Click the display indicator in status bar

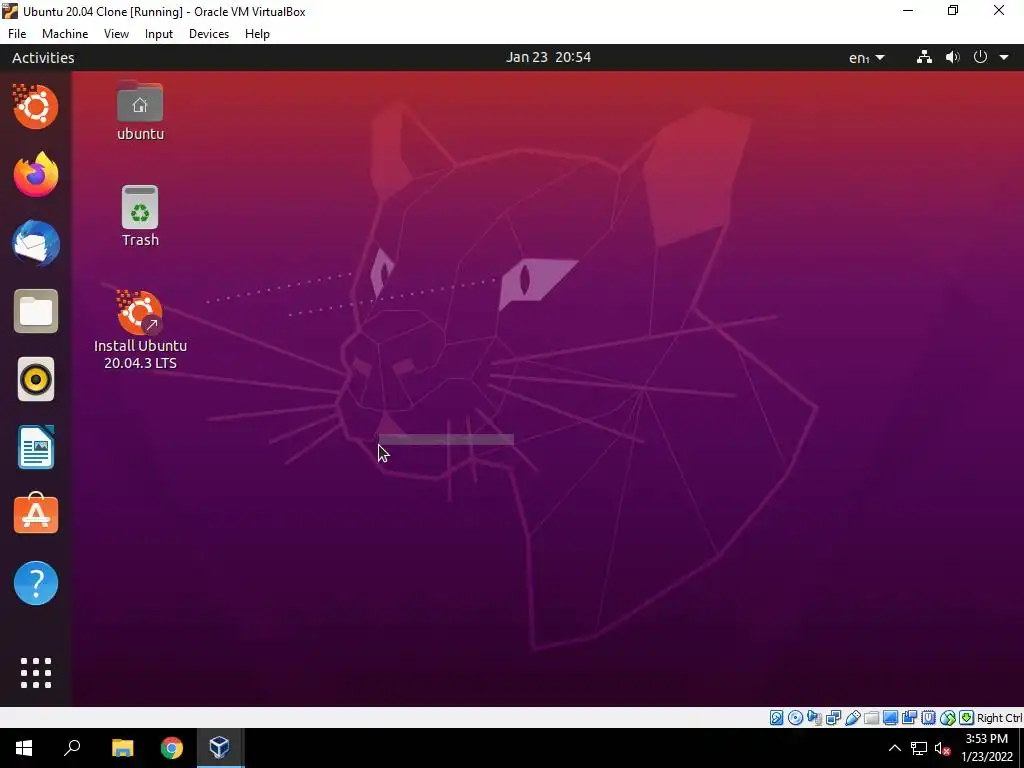(x=890, y=718)
